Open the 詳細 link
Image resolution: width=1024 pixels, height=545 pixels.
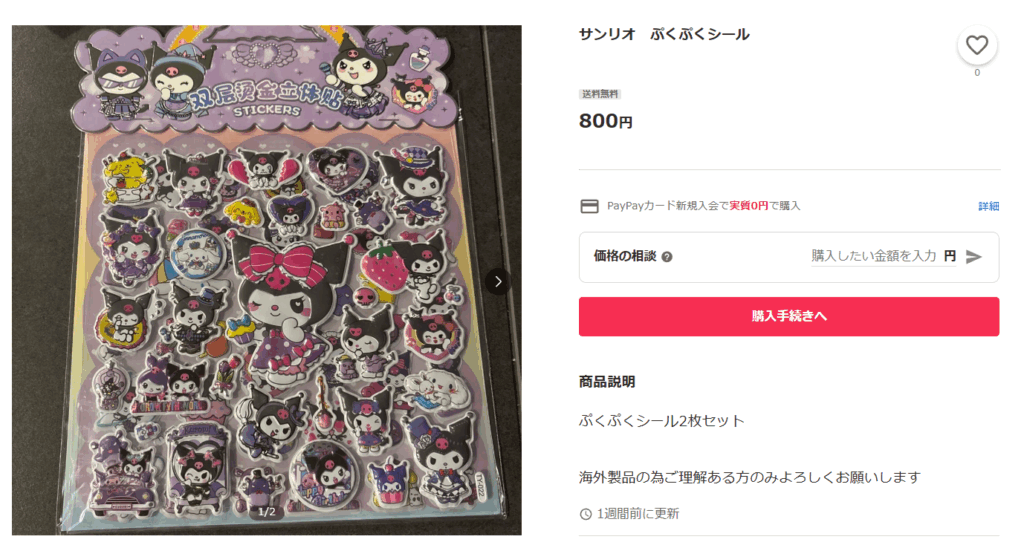[988, 206]
